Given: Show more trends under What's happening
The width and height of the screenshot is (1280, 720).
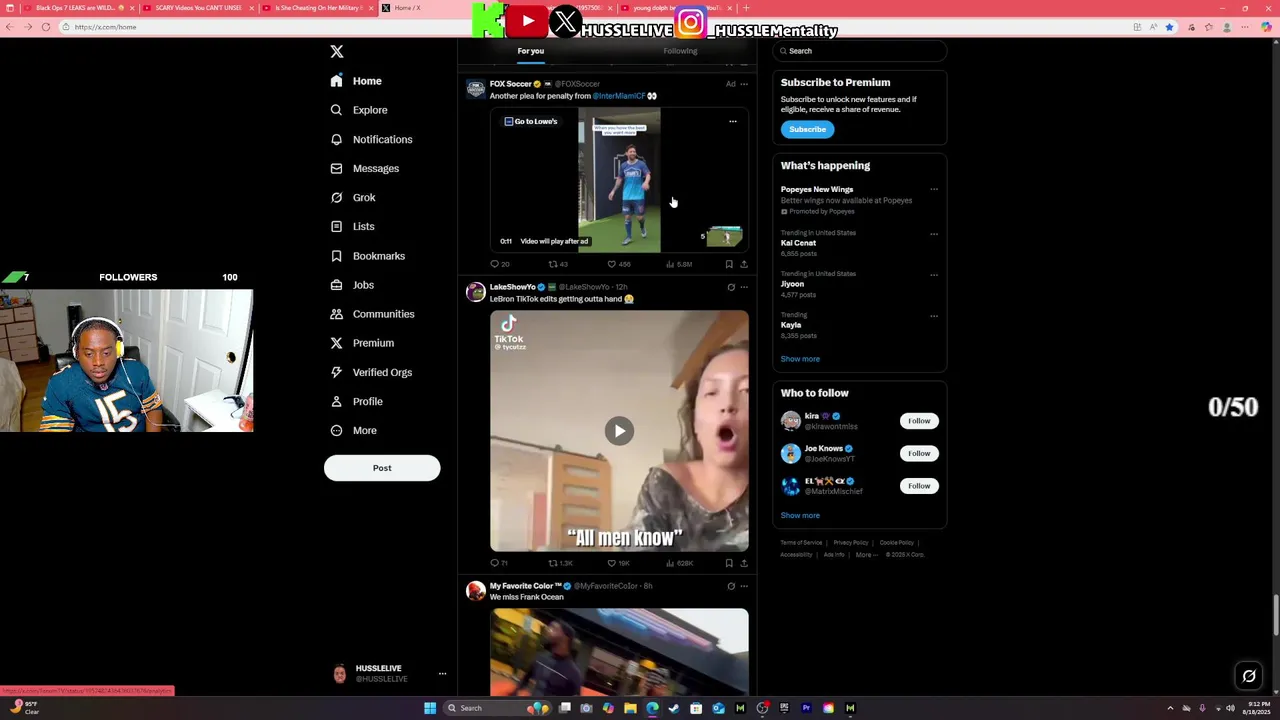Looking at the screenshot, I should click(x=800, y=359).
